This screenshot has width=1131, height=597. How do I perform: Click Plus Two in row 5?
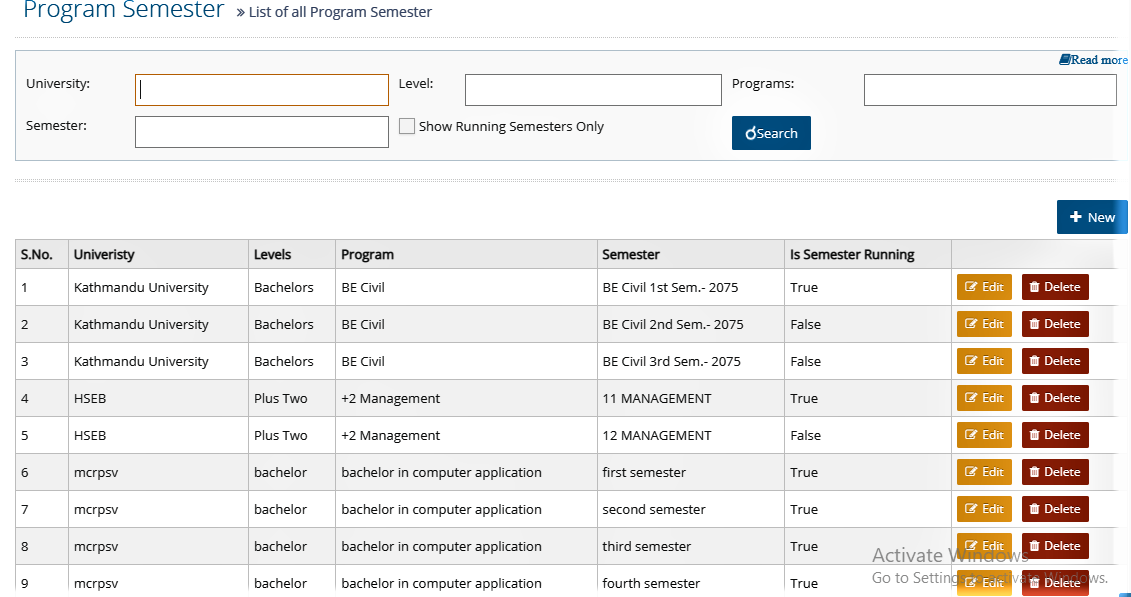(x=281, y=435)
